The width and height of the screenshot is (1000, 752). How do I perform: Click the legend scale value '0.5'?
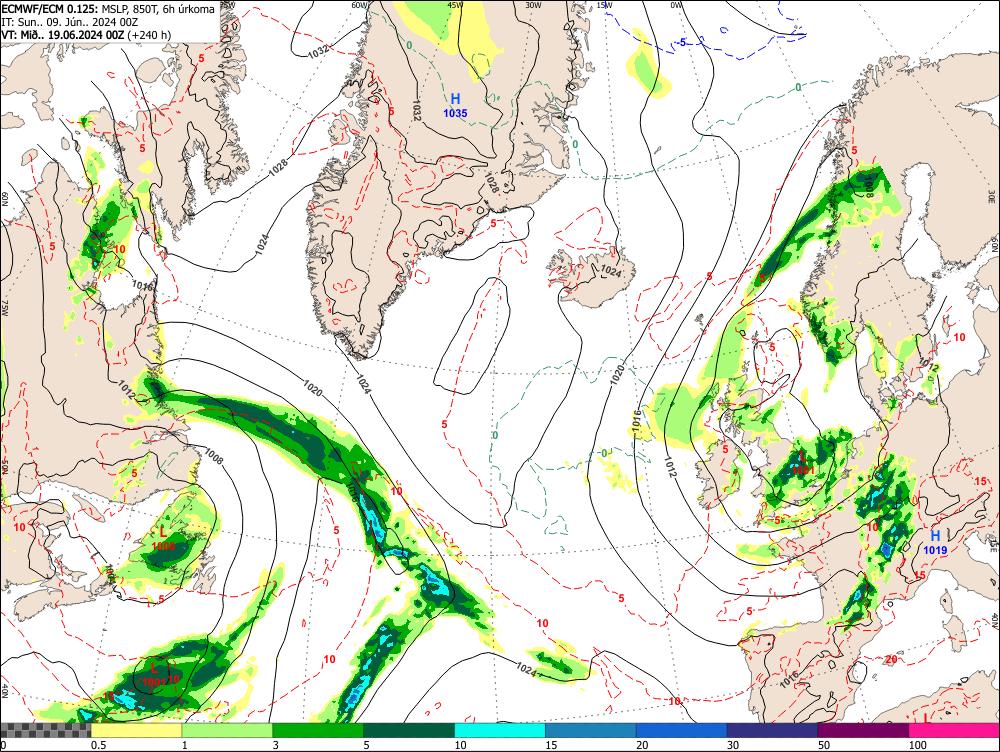click(x=98, y=745)
